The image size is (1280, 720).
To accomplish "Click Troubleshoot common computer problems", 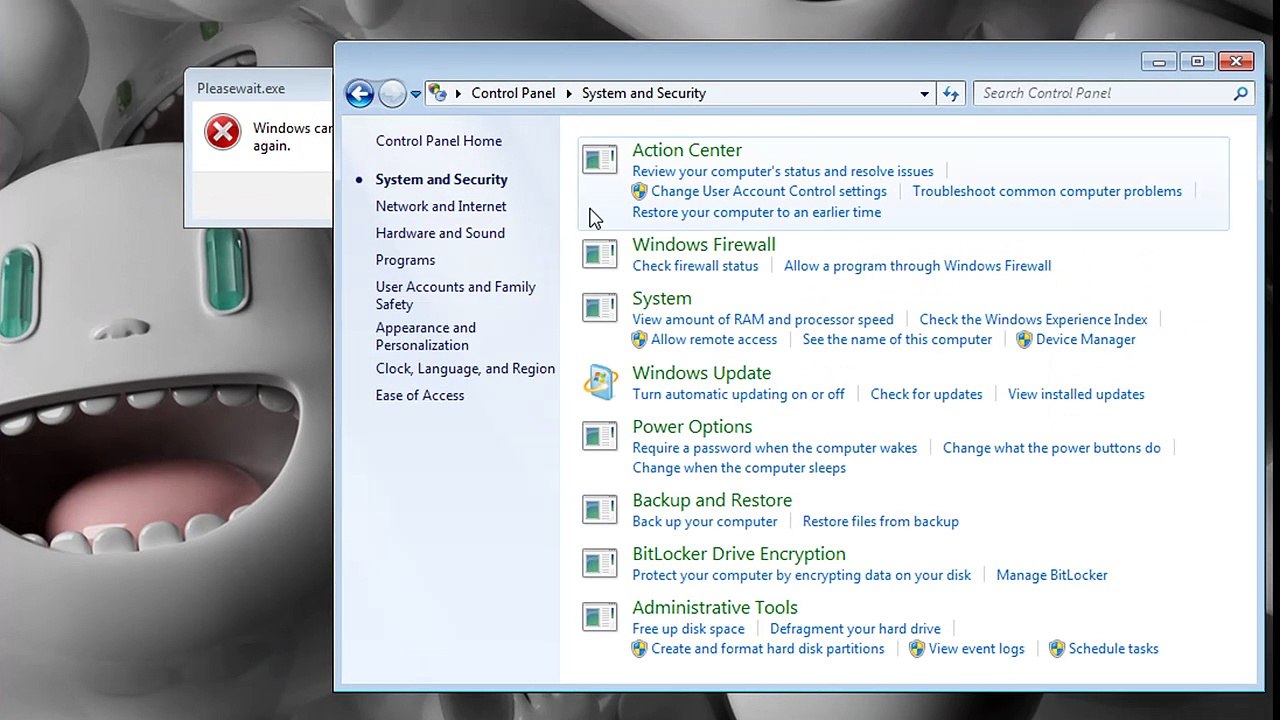I will 1047,191.
